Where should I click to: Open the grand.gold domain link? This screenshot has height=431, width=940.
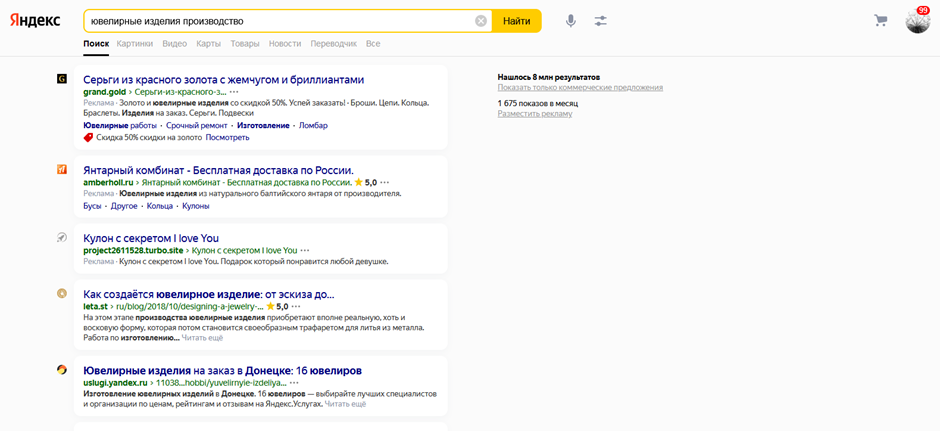tap(106, 92)
